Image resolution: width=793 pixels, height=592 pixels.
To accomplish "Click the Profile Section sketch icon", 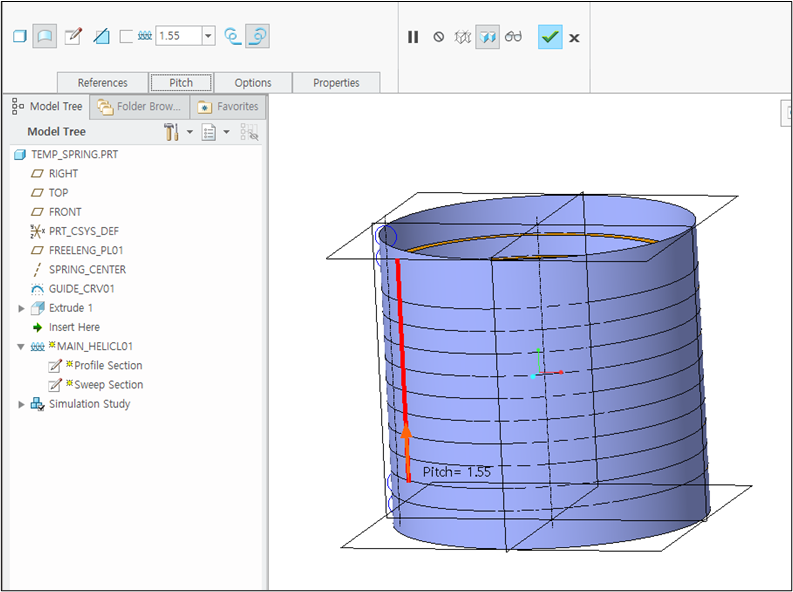I will tap(55, 366).
